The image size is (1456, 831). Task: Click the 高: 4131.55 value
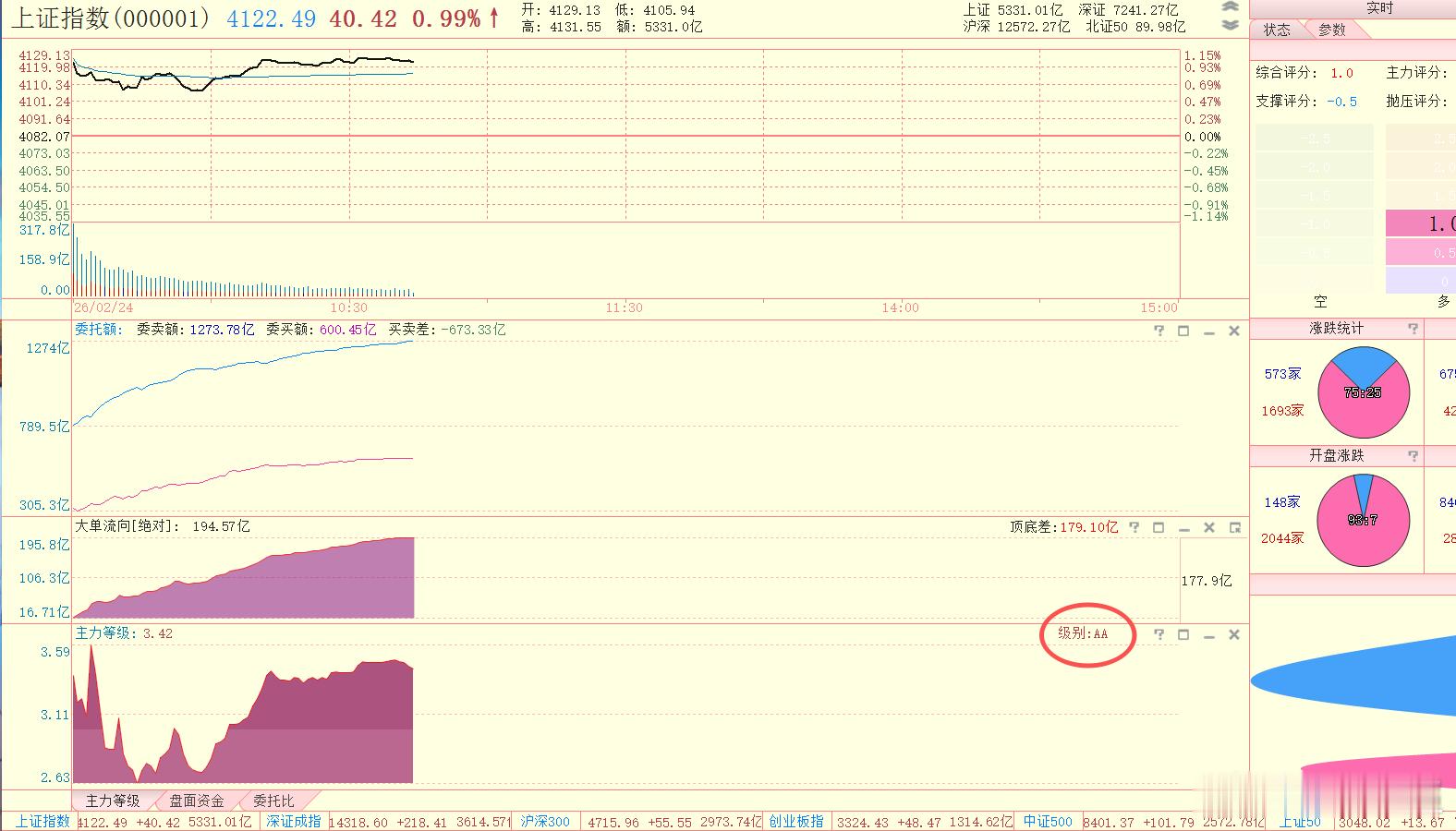point(561,27)
